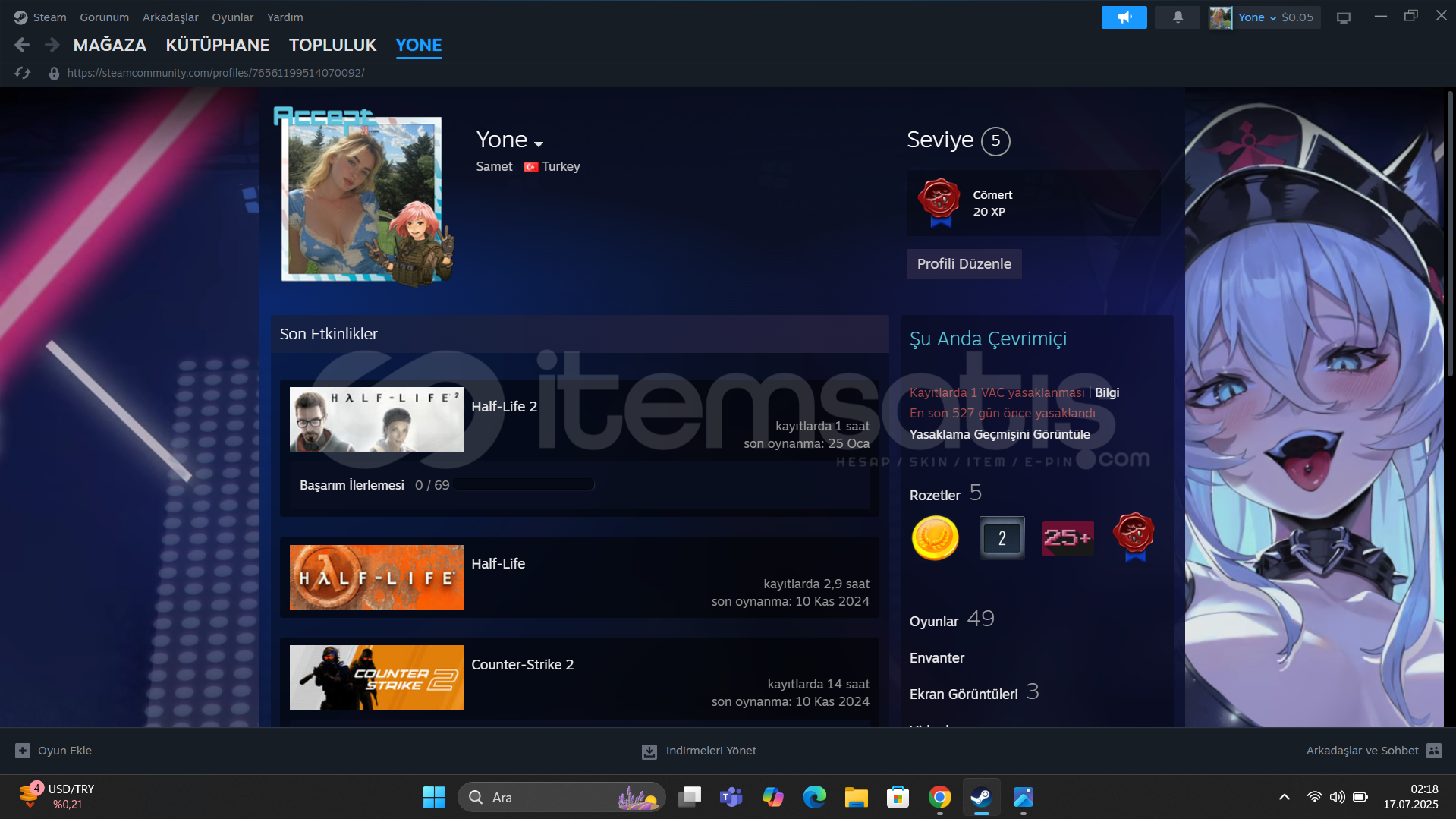The image size is (1456, 819).
Task: Open the Steam menu
Action: [x=49, y=17]
